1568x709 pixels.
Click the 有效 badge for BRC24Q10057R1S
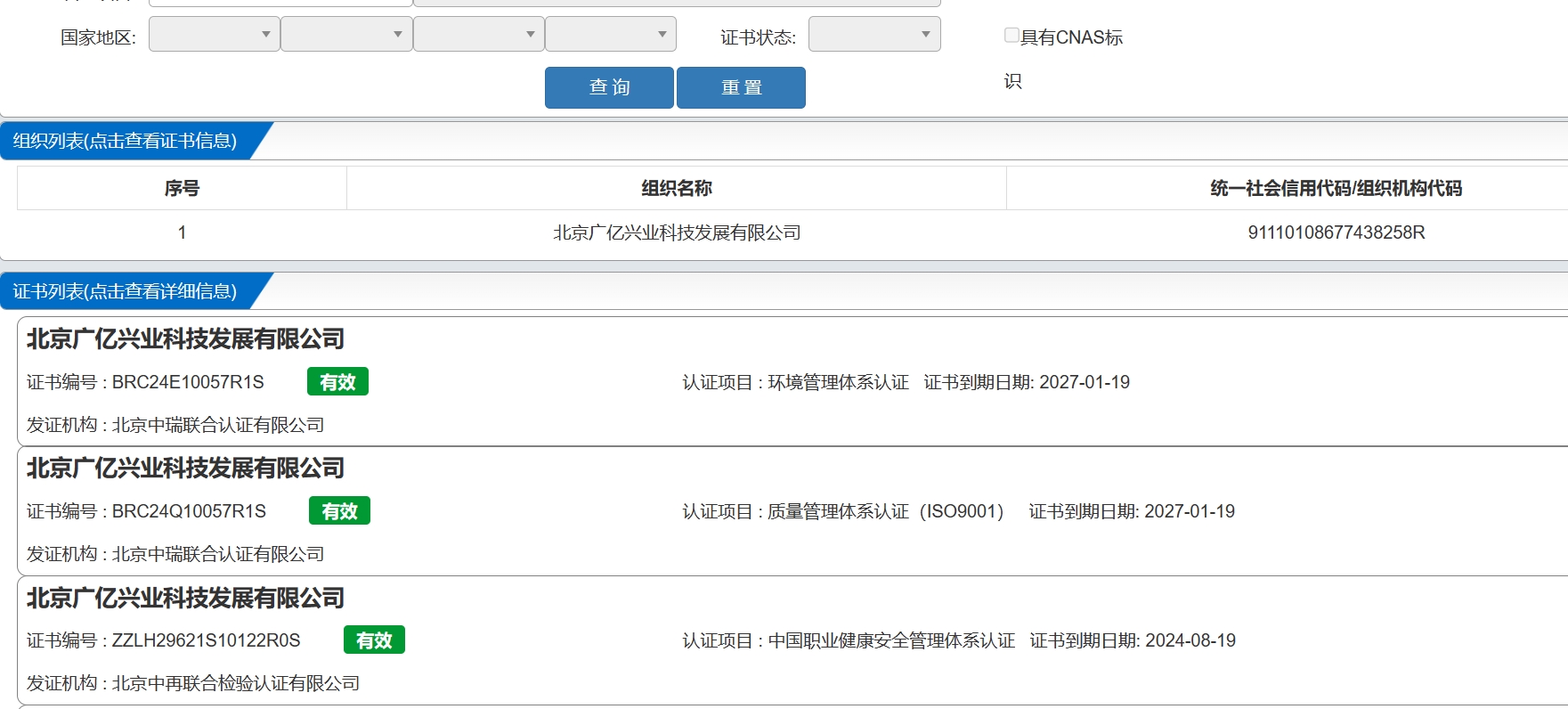339,510
